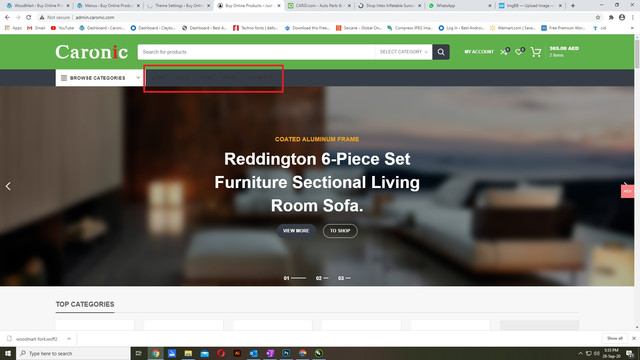The height and width of the screenshot is (360, 640).
Task: Expand Browse Categories menu
Action: (x=99, y=78)
